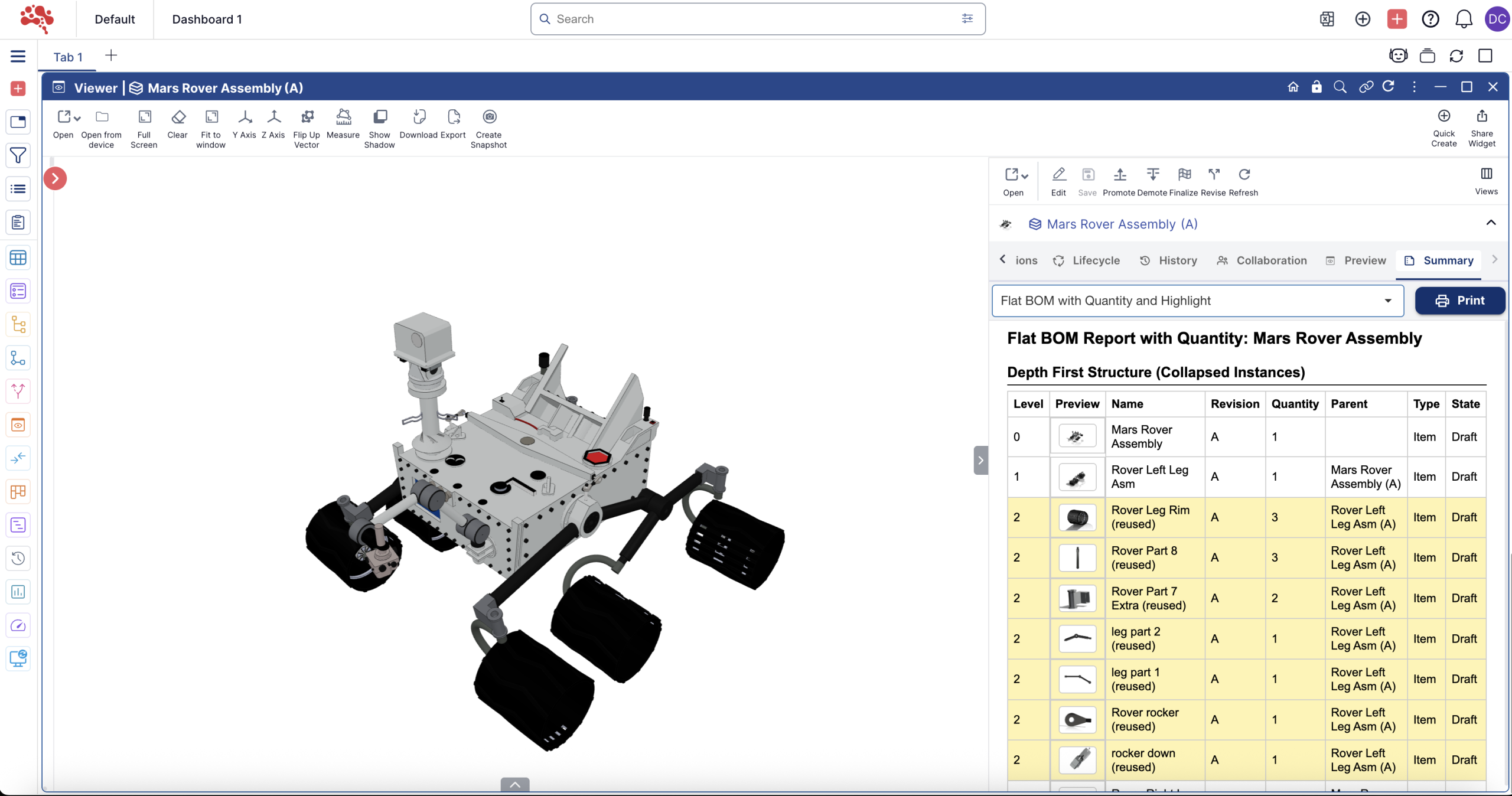
Task: Open the Mars Rover Assembly (A) link
Action: (x=1122, y=224)
